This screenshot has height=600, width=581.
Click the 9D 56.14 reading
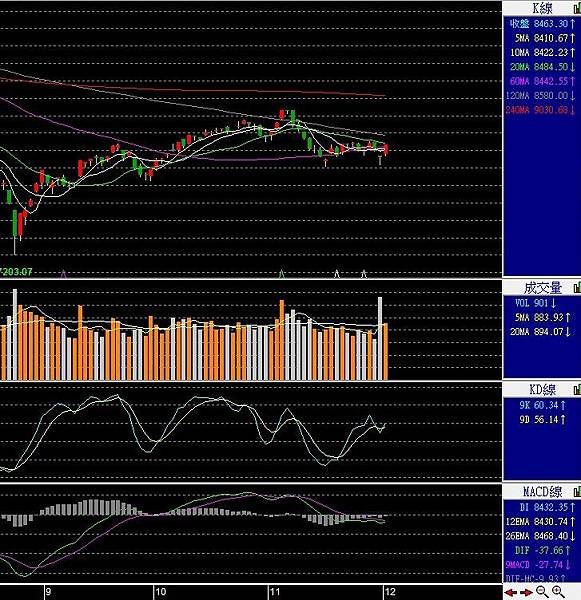coord(544,420)
